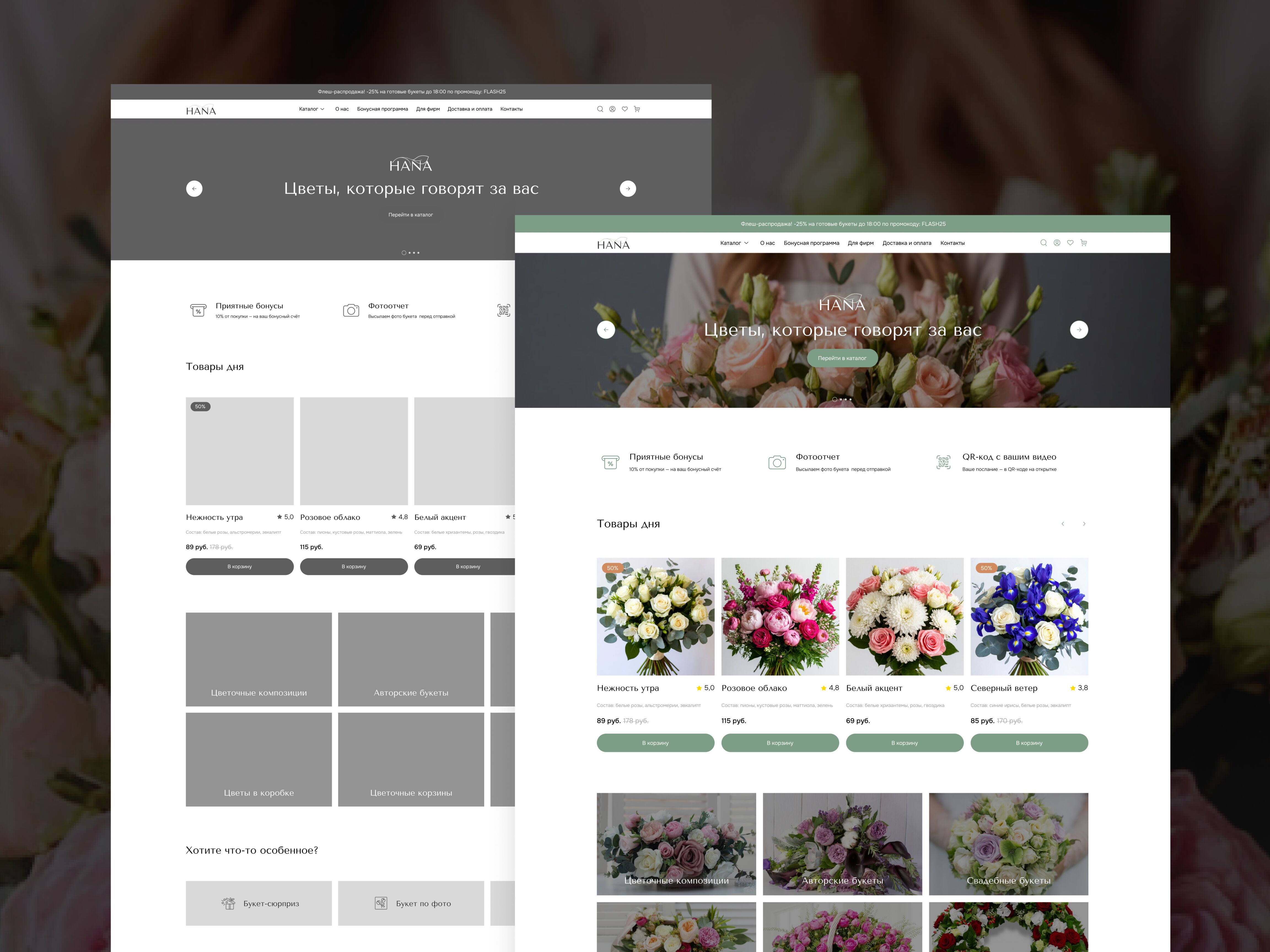Click the heart favorites icon in colored header
Viewport: 1270px width, 952px height.
(x=1070, y=243)
